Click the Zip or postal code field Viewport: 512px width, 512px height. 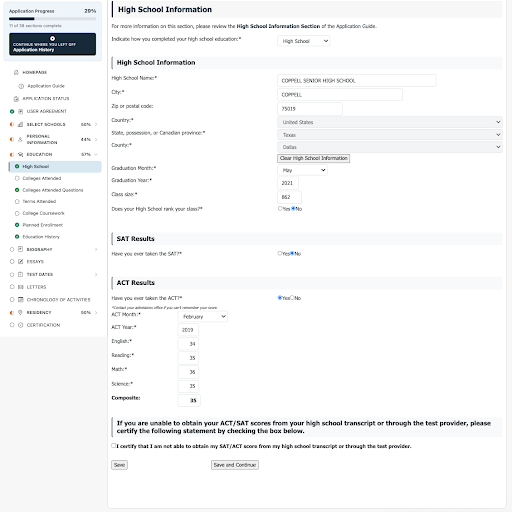pyautogui.click(x=310, y=109)
